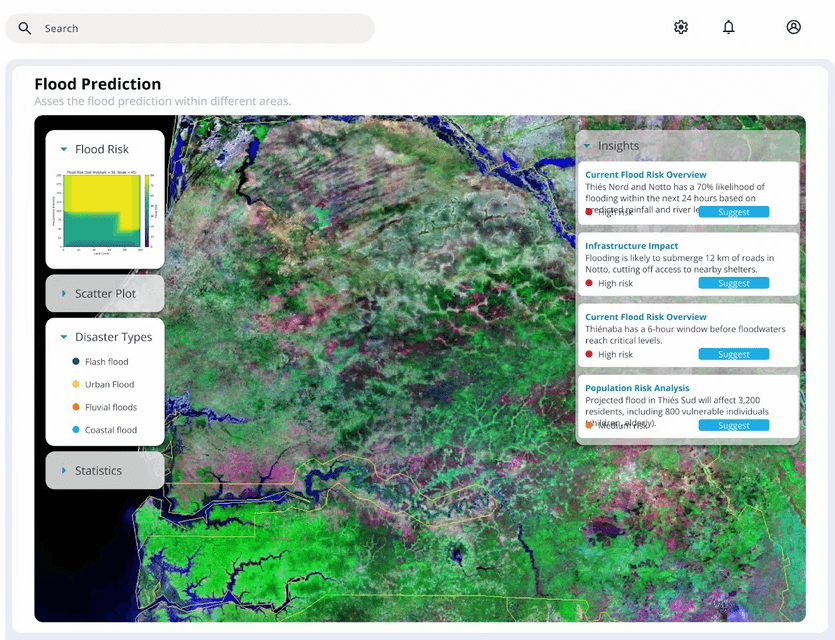This screenshot has width=835, height=640.
Task: Click High risk indicator on Thiénaba card
Action: (x=609, y=355)
